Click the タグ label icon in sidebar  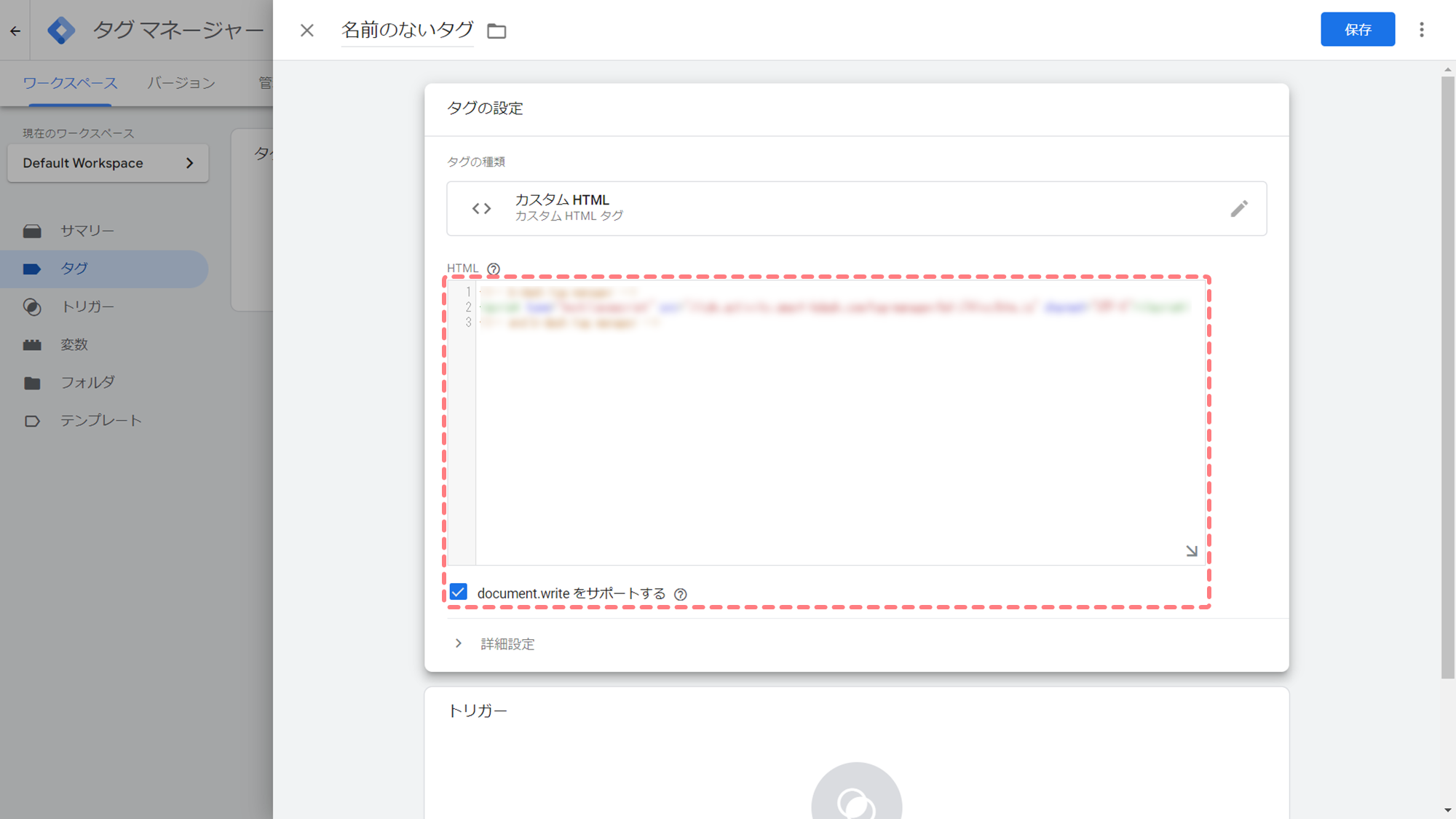point(32,269)
